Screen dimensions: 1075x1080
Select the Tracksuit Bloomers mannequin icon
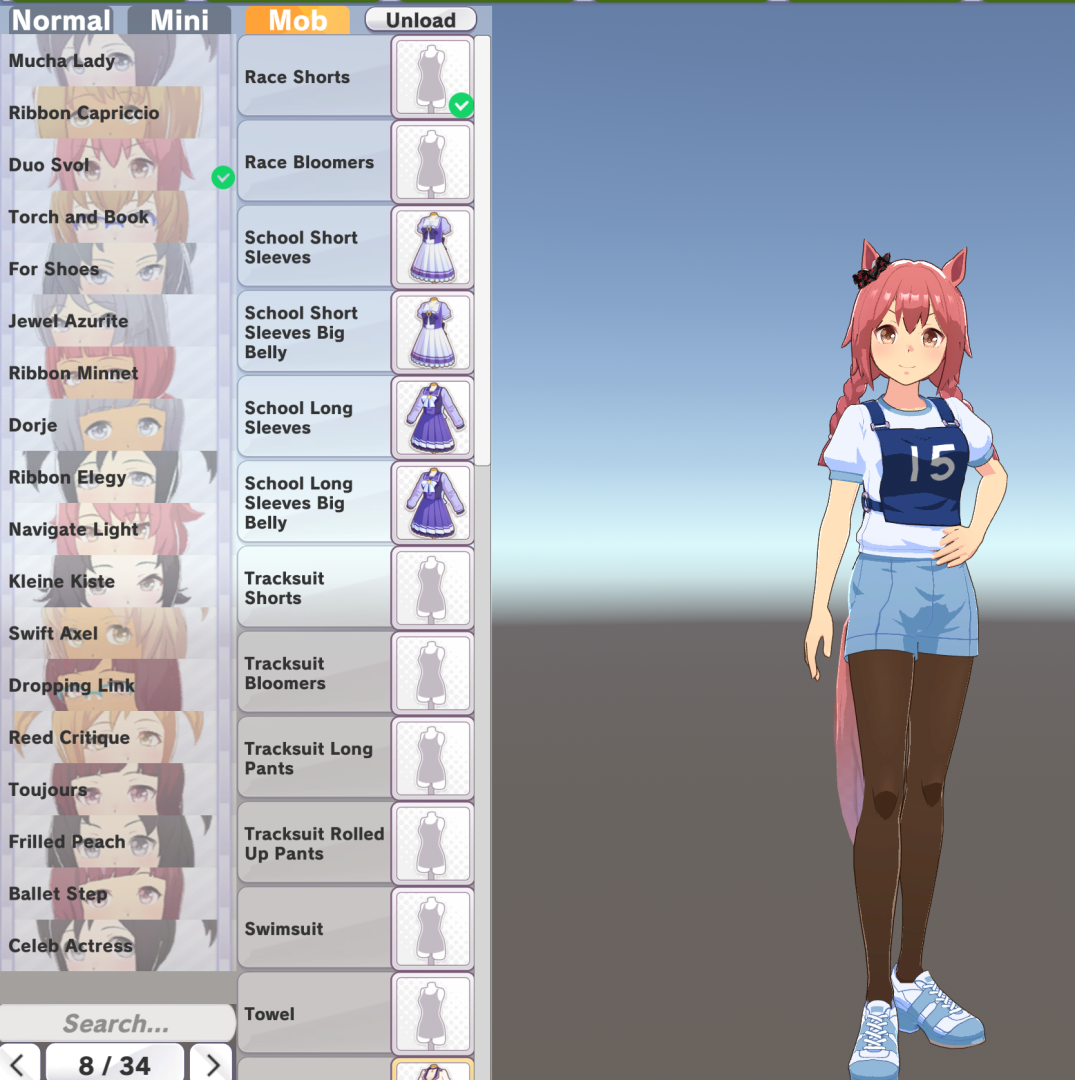pos(432,674)
